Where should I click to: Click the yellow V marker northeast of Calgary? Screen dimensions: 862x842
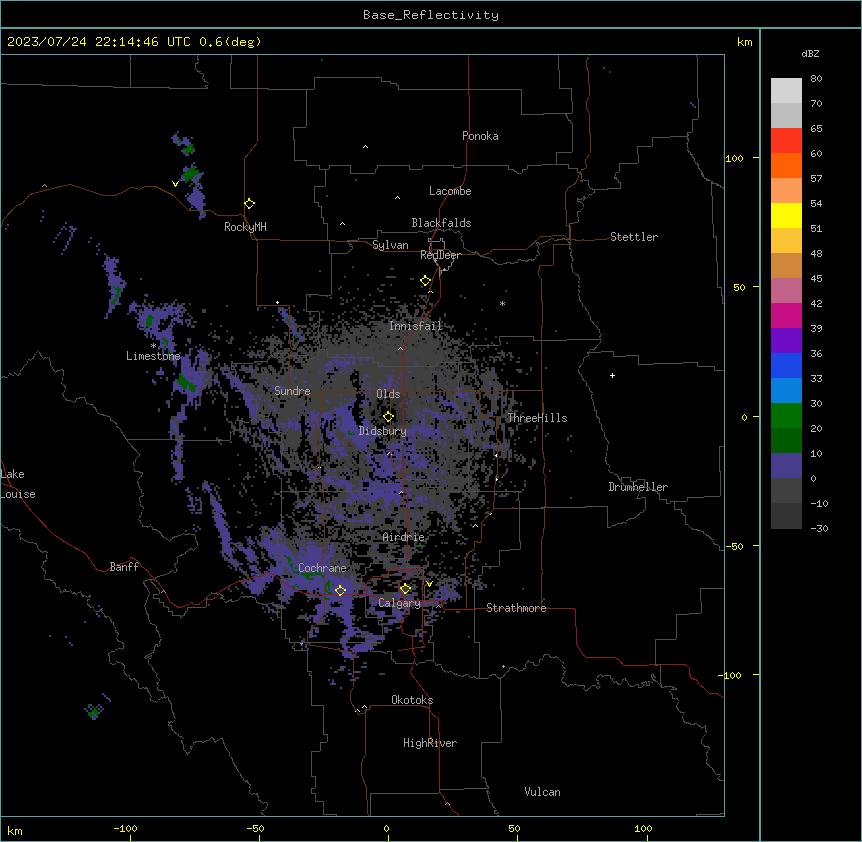(429, 584)
